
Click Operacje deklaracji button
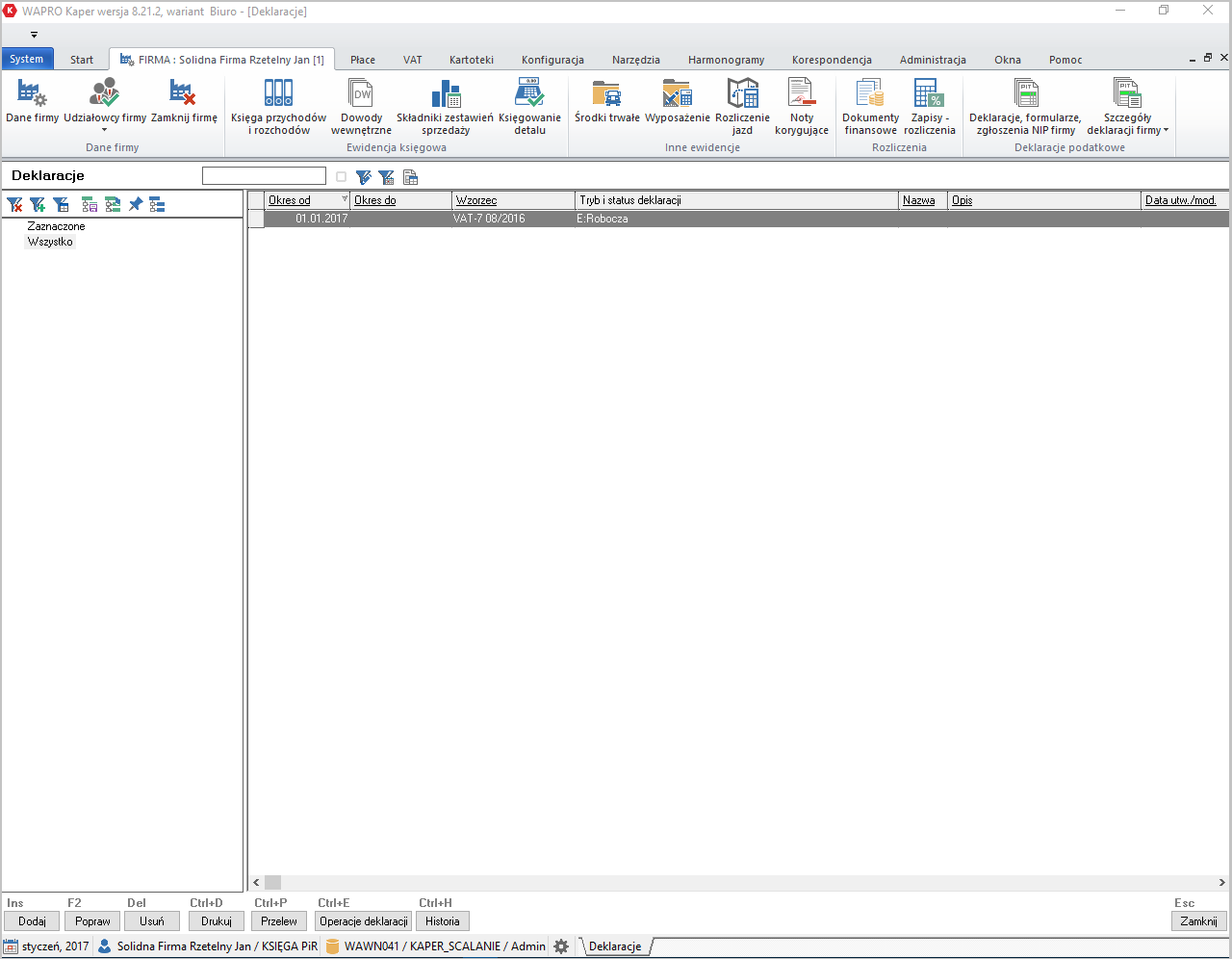[x=364, y=921]
